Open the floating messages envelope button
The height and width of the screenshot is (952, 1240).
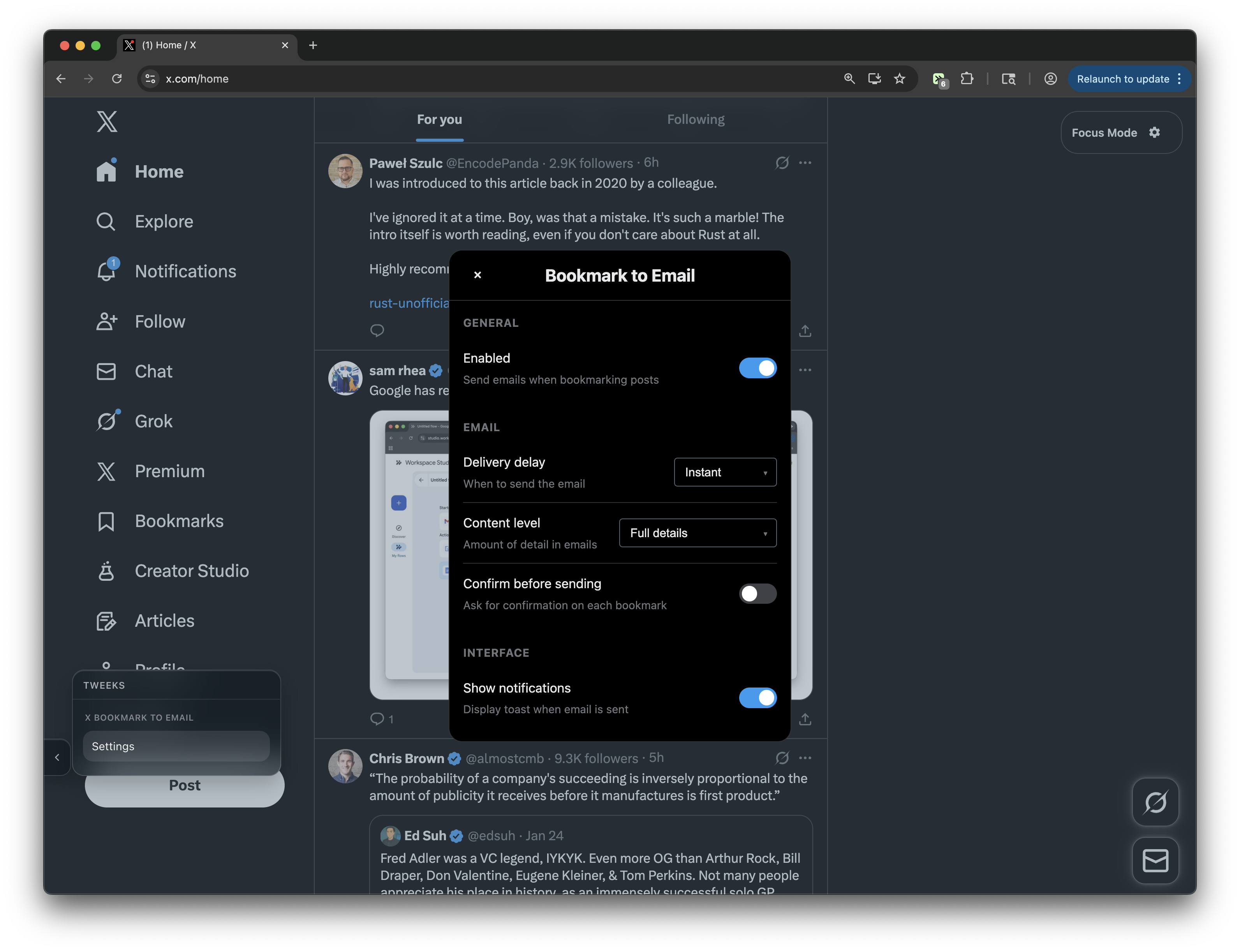point(1155,861)
